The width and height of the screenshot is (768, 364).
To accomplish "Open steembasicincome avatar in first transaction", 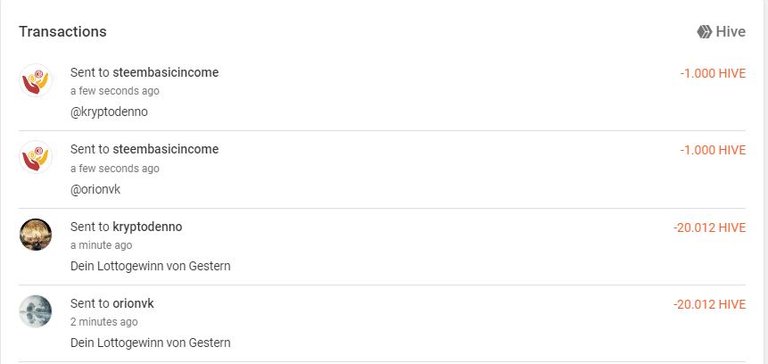I will [36, 80].
